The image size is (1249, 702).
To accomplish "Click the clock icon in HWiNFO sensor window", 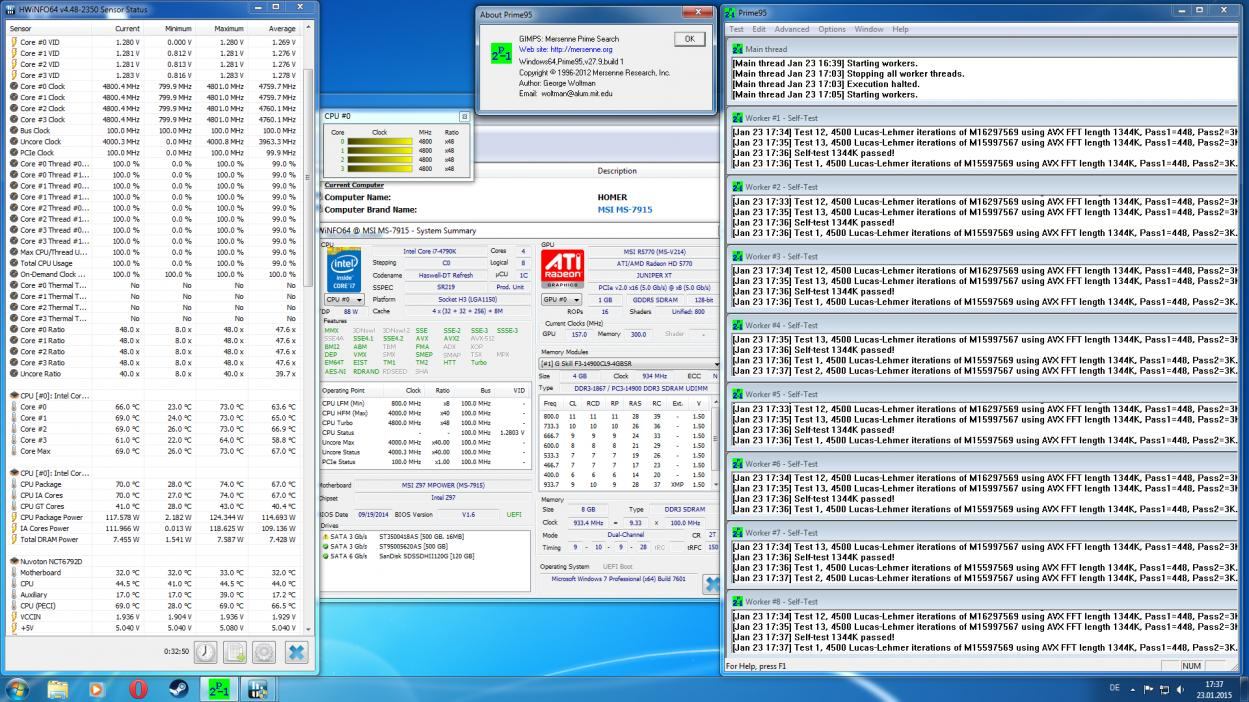I will (205, 652).
